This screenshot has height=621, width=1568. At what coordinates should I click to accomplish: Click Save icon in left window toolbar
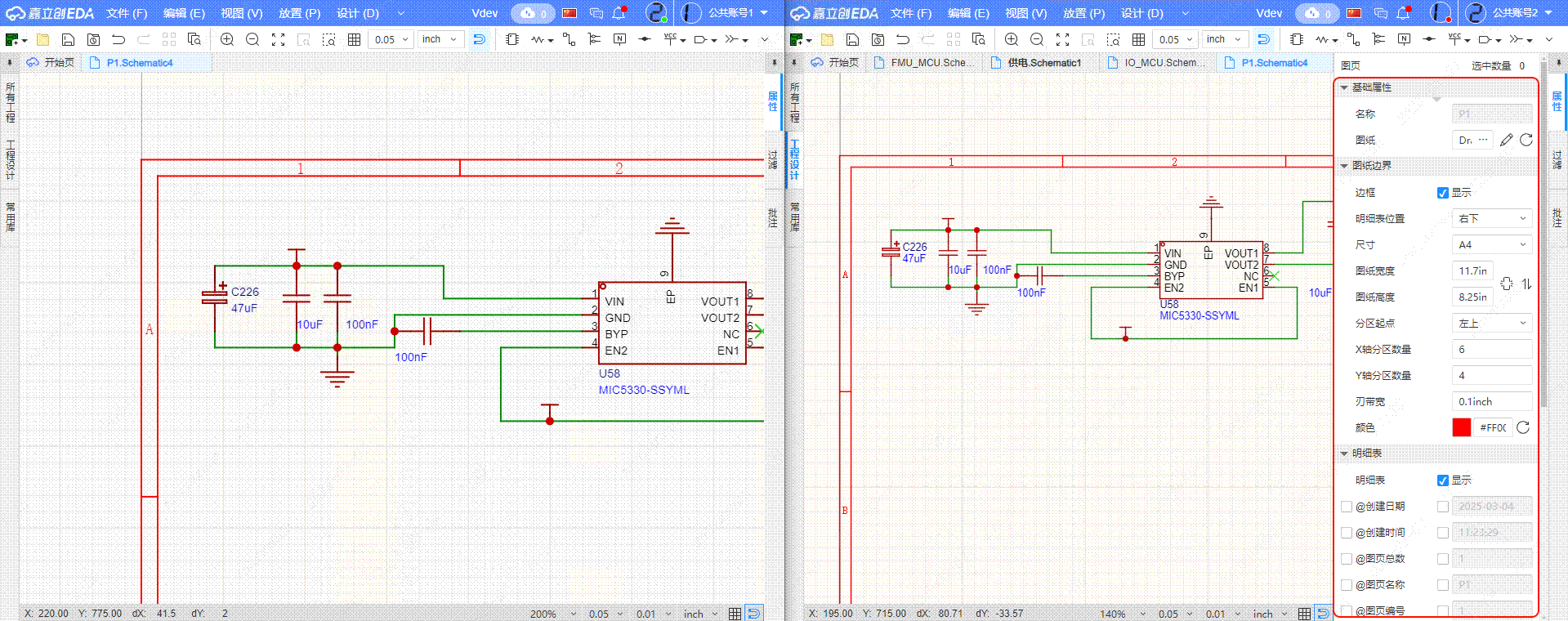tap(68, 39)
